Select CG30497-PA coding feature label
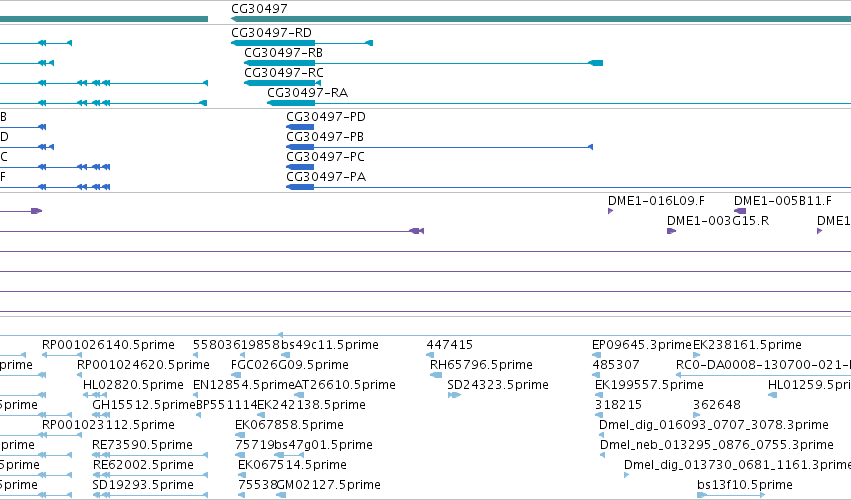851x500 pixels. pos(326,177)
